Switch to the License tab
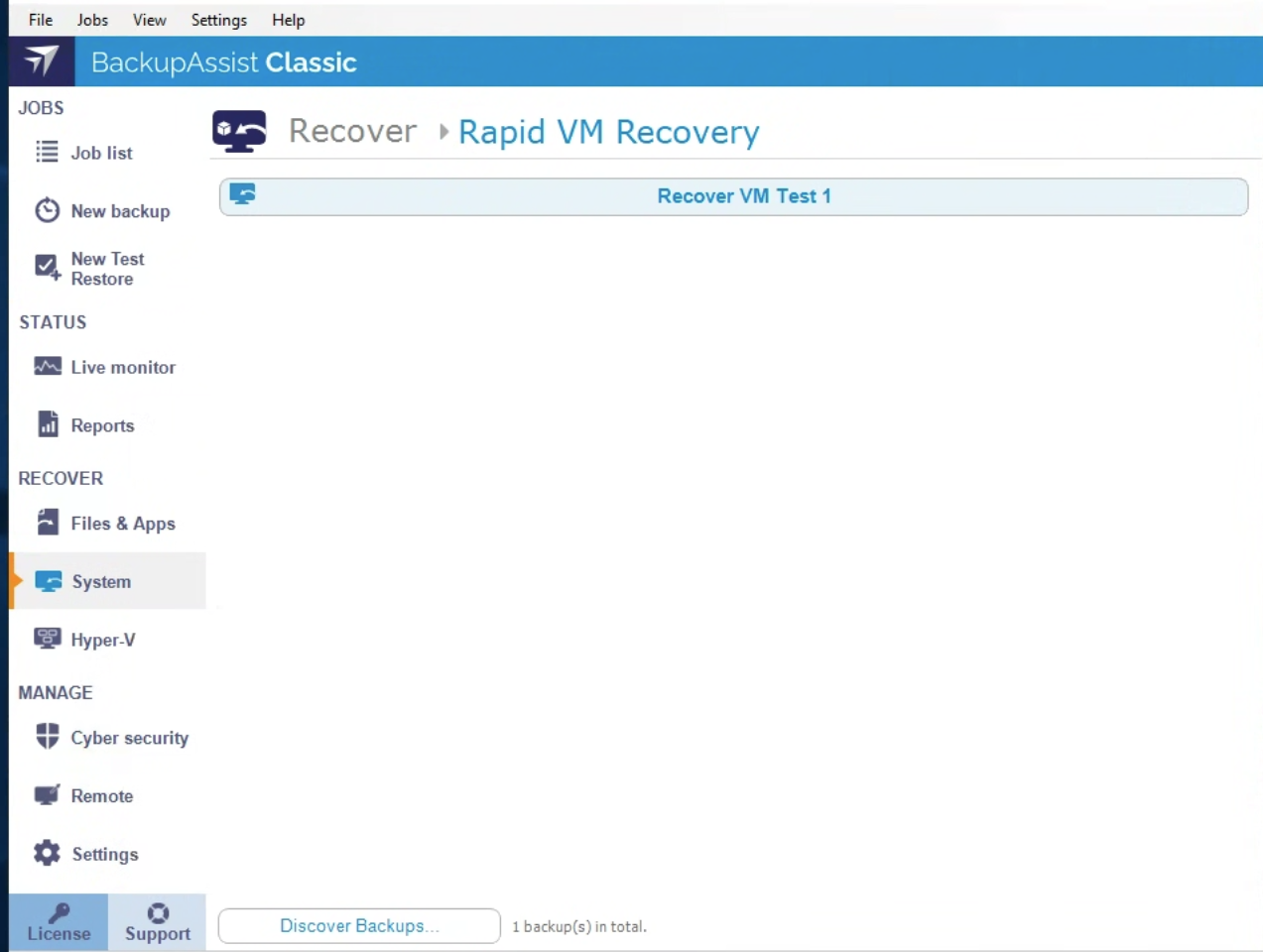The image size is (1263, 952). [59, 922]
